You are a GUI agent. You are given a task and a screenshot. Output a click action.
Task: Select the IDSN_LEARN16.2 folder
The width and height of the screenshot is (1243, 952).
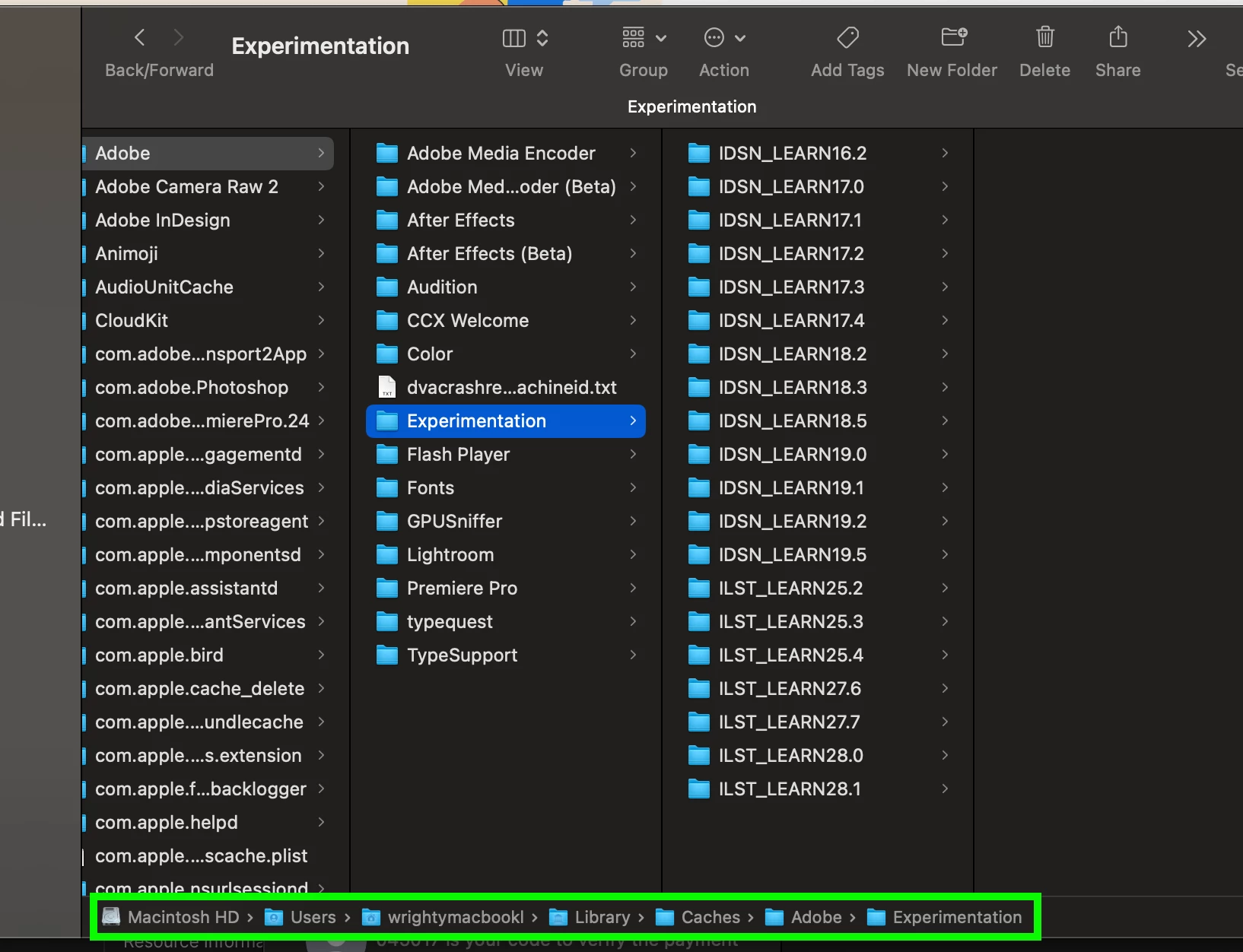tap(818, 154)
